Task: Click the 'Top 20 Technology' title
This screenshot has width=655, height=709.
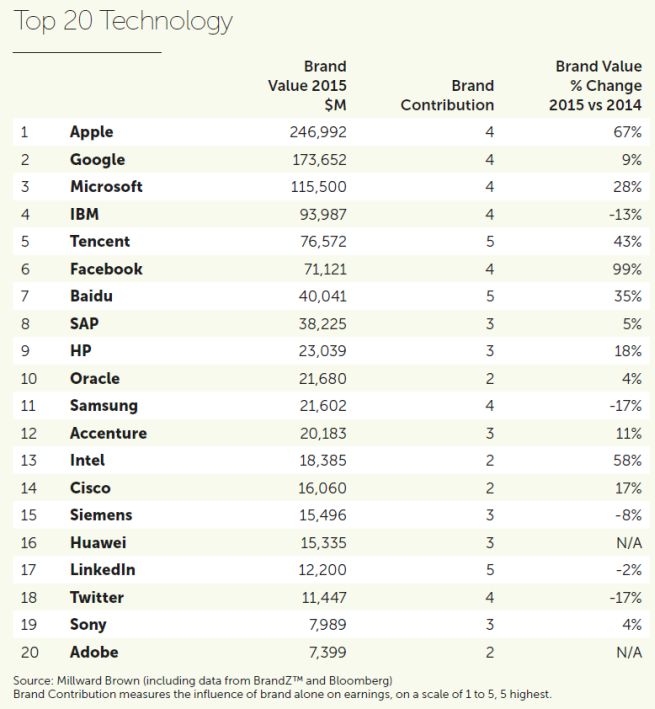Action: click(123, 21)
